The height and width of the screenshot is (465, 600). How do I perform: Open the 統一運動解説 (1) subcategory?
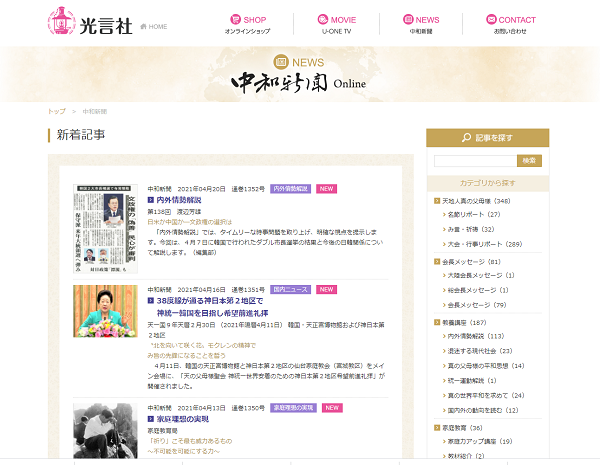[472, 381]
